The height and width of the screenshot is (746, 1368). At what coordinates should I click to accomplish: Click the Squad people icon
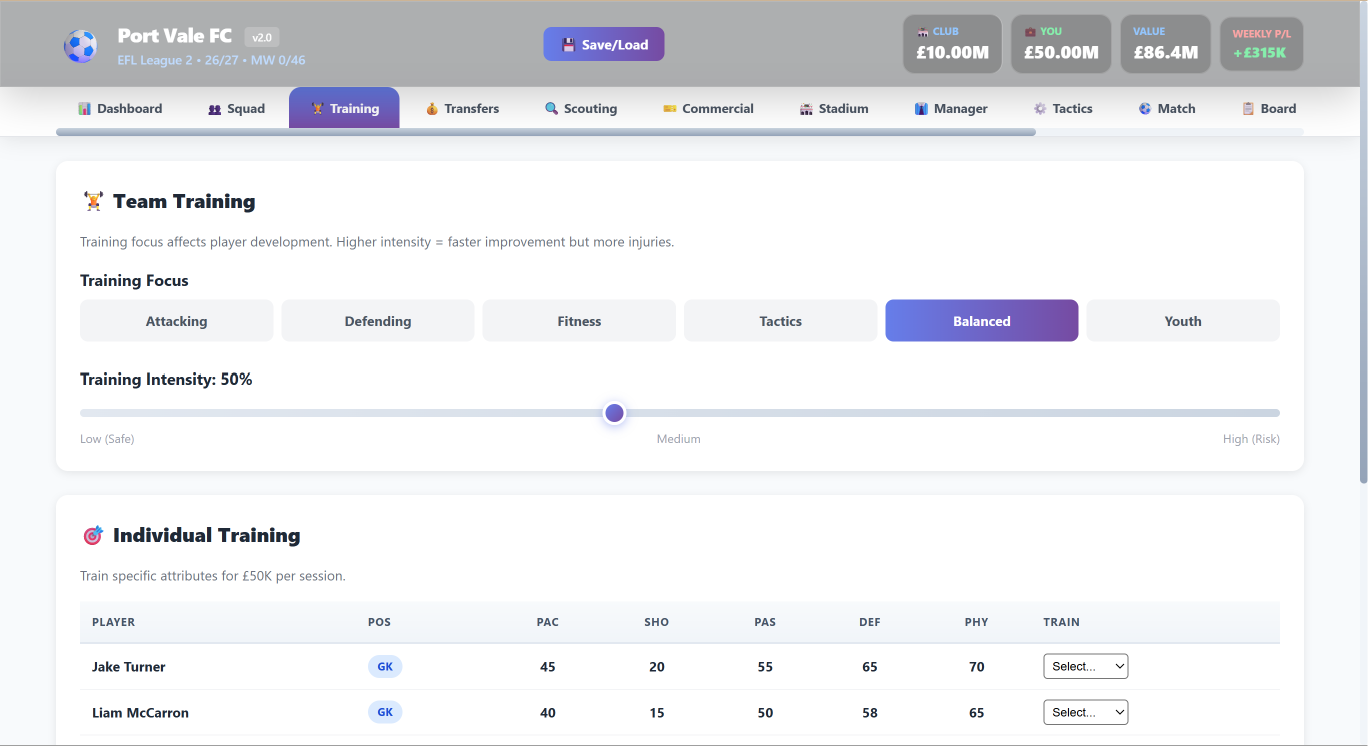(214, 109)
